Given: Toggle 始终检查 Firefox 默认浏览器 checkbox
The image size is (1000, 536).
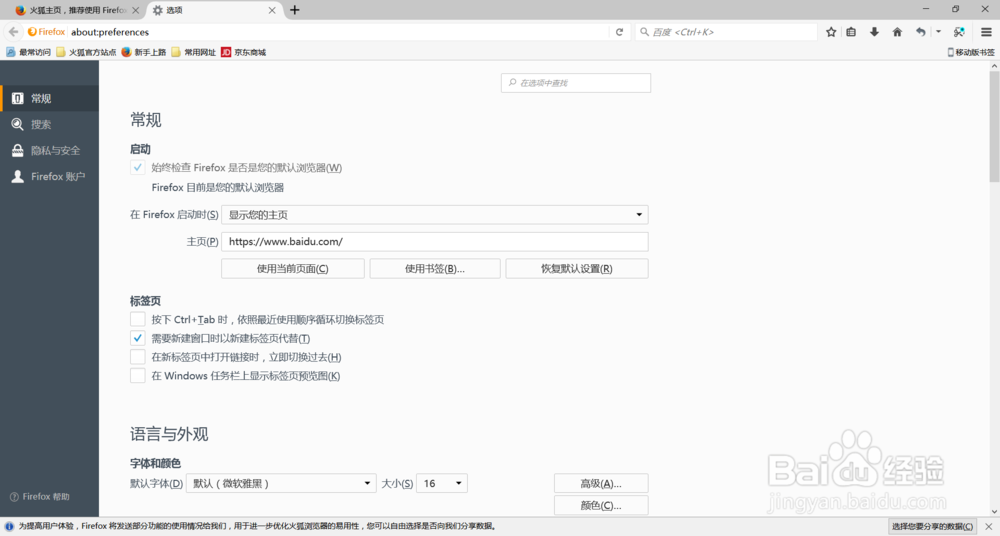Looking at the screenshot, I should tap(138, 168).
